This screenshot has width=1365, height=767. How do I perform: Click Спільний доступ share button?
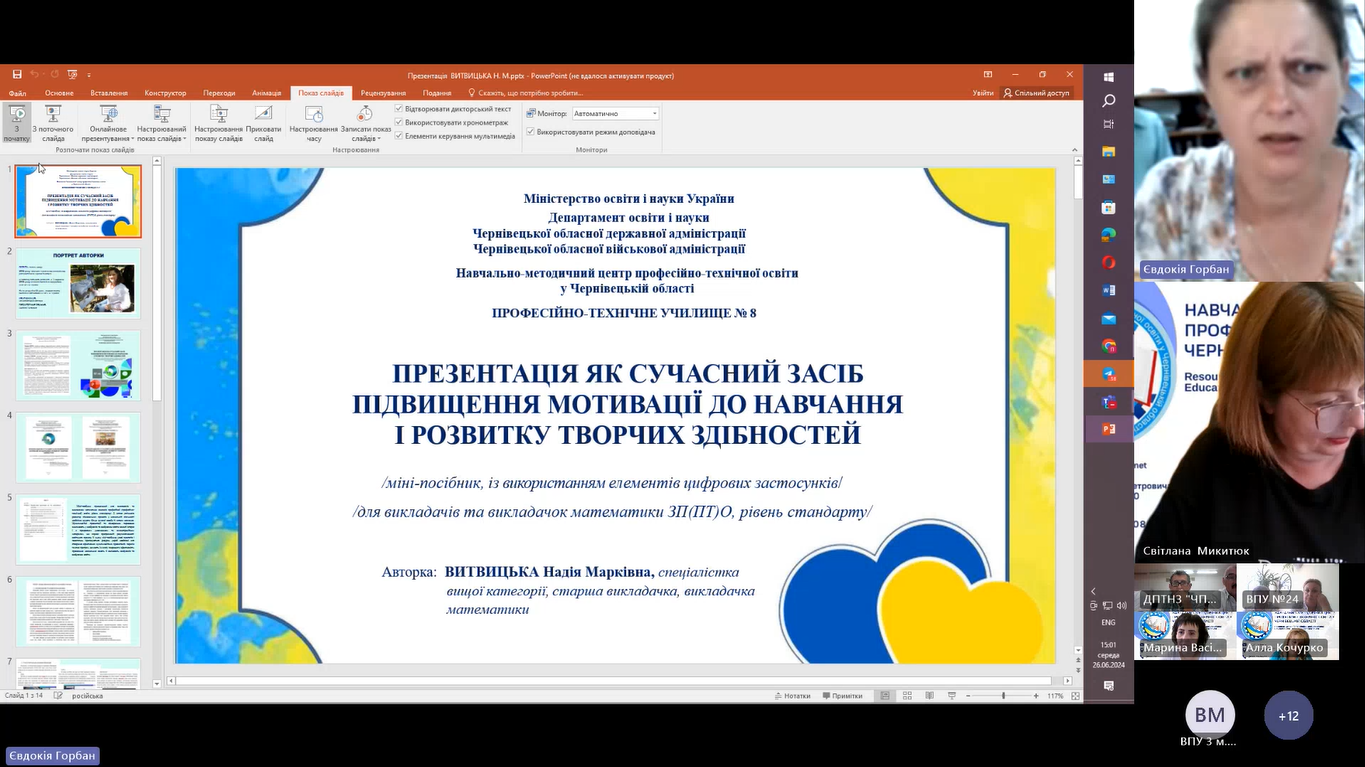coord(1036,93)
